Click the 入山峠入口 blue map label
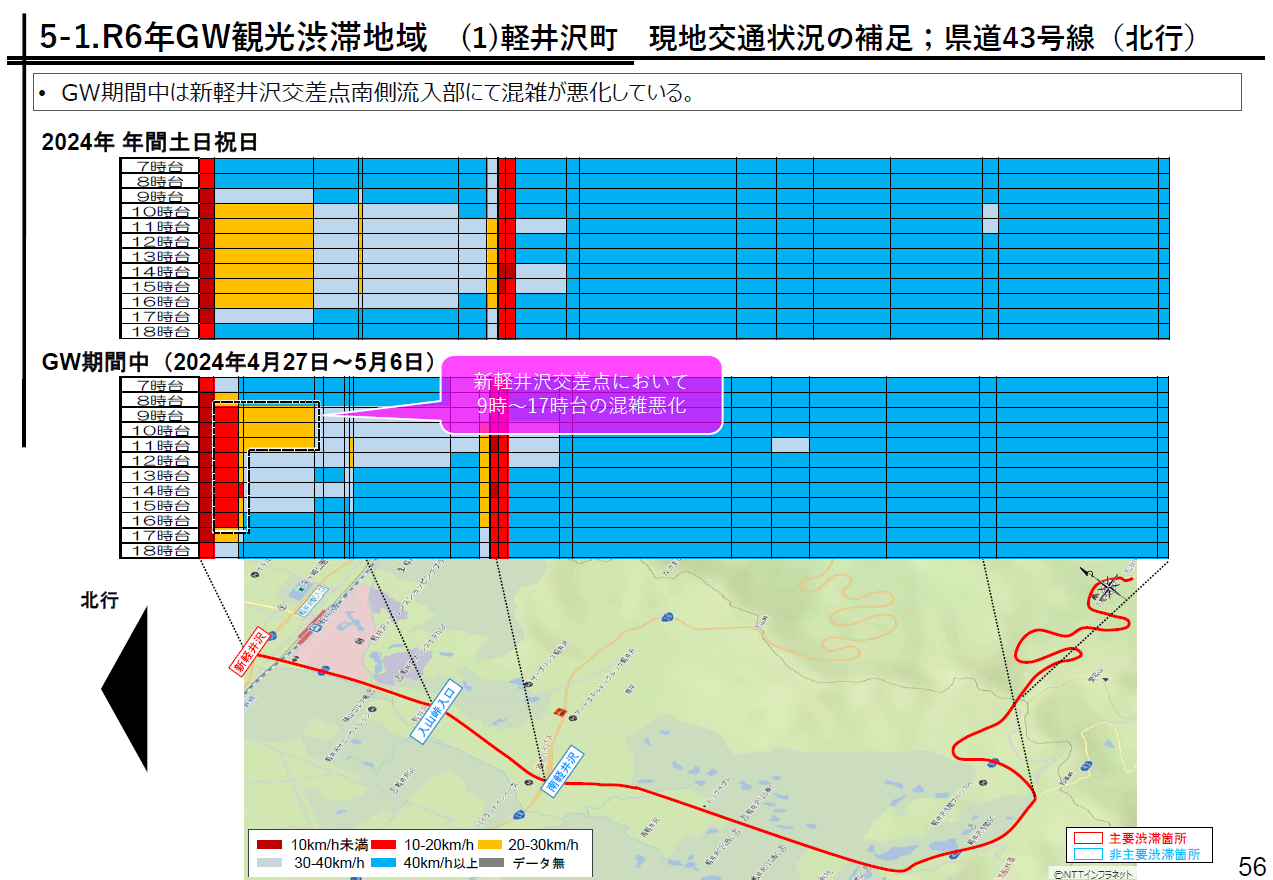This screenshot has height=880, width=1273. [x=437, y=713]
